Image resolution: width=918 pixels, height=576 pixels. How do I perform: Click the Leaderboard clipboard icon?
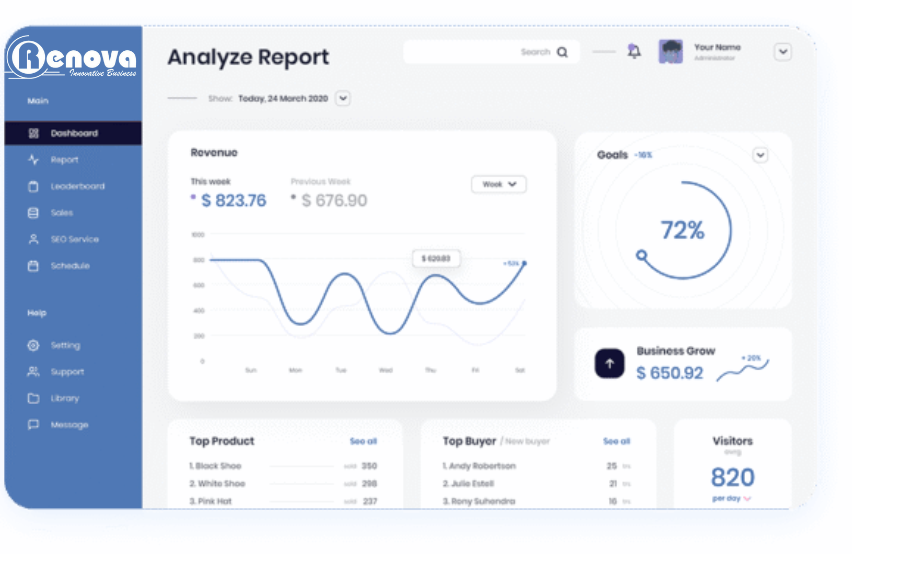coord(33,186)
